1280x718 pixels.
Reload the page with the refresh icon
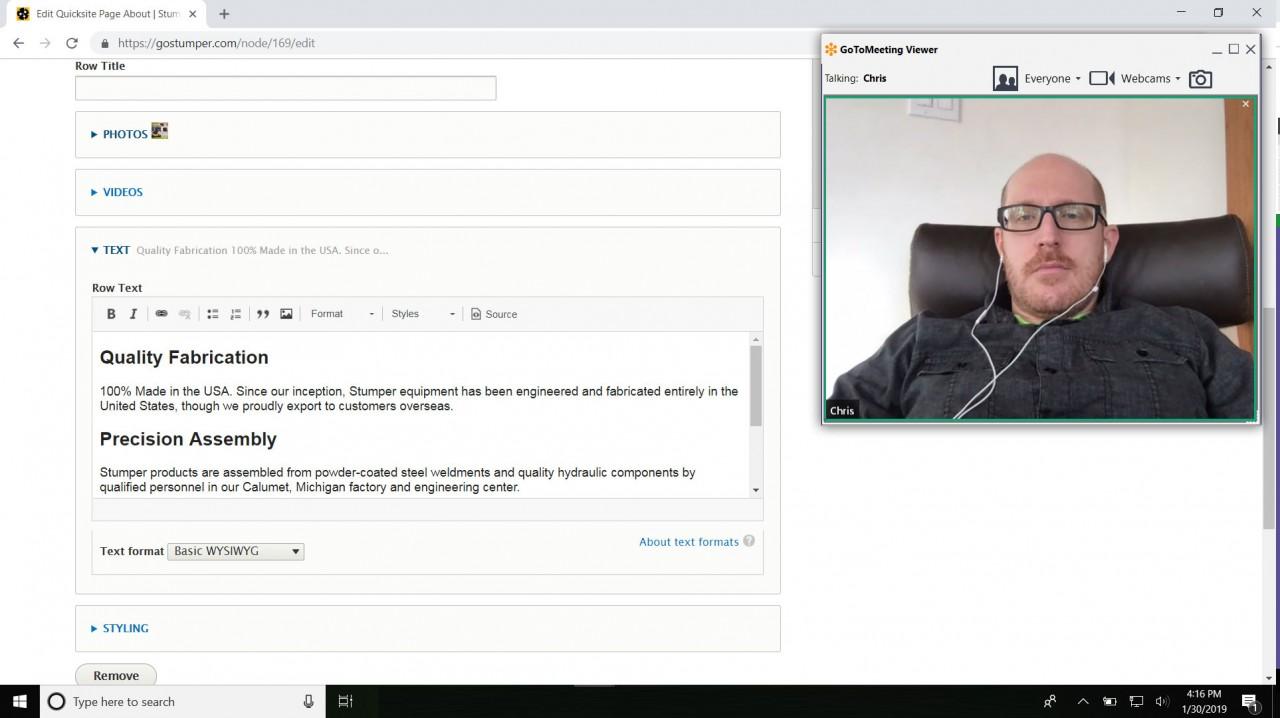click(x=72, y=43)
